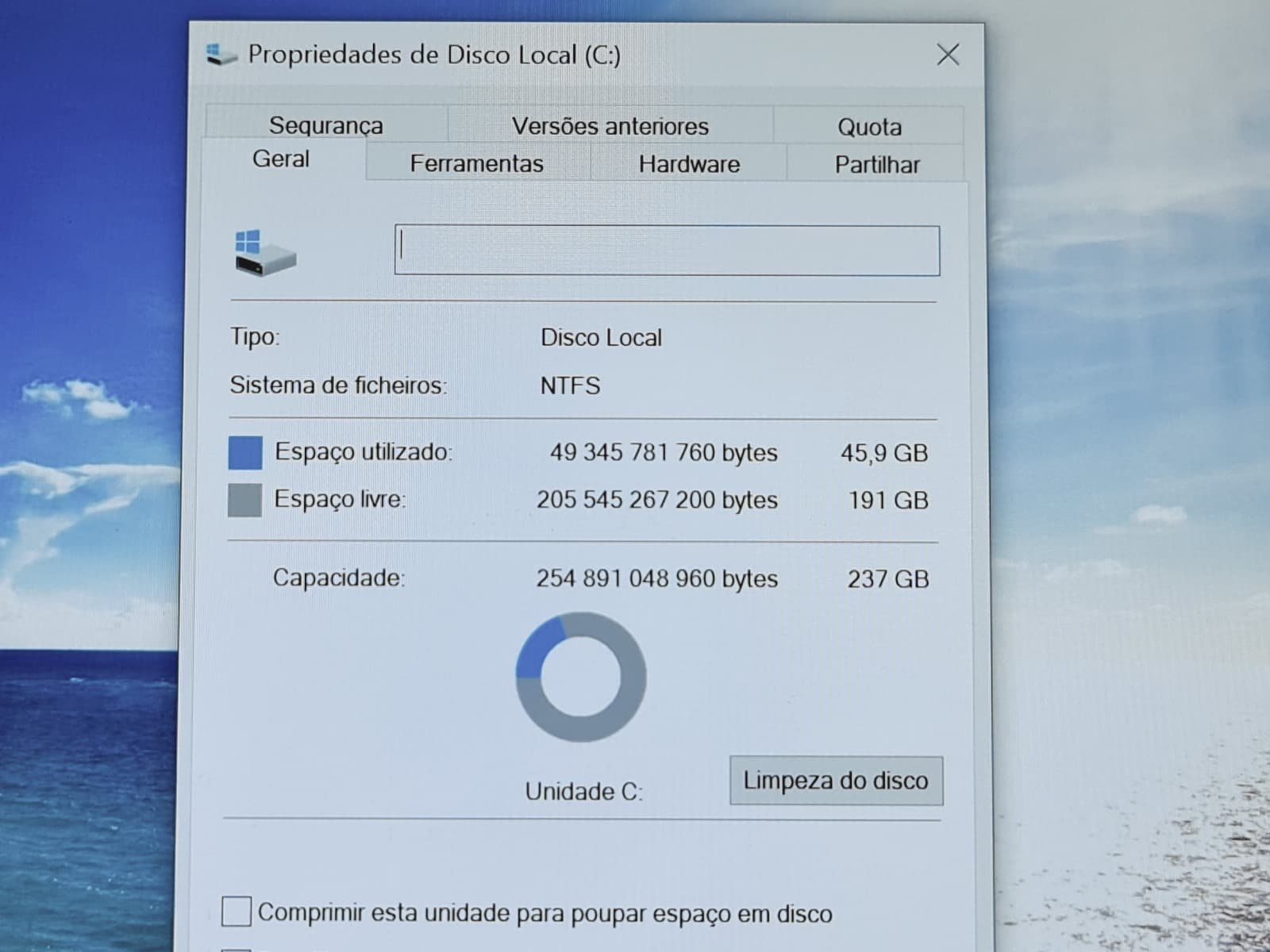
Task: Click the "Espaço livre:" label
Action: click(x=340, y=499)
